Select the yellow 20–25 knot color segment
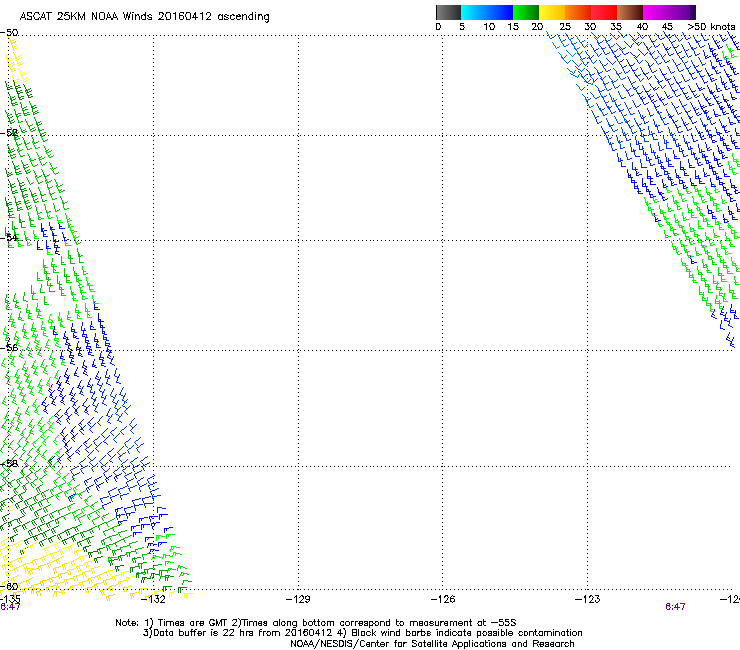The width and height of the screenshot is (740, 650). click(x=552, y=12)
